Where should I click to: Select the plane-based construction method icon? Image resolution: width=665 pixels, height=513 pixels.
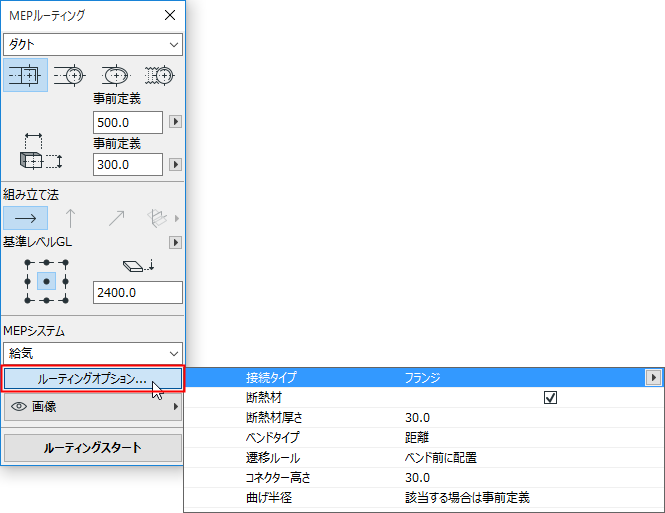pos(157,218)
